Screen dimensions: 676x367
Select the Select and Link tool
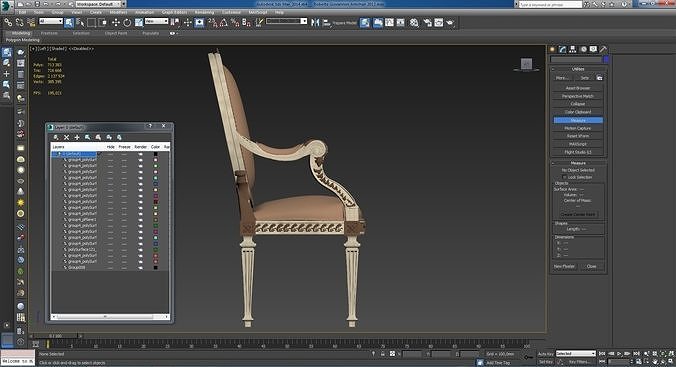coord(8,22)
